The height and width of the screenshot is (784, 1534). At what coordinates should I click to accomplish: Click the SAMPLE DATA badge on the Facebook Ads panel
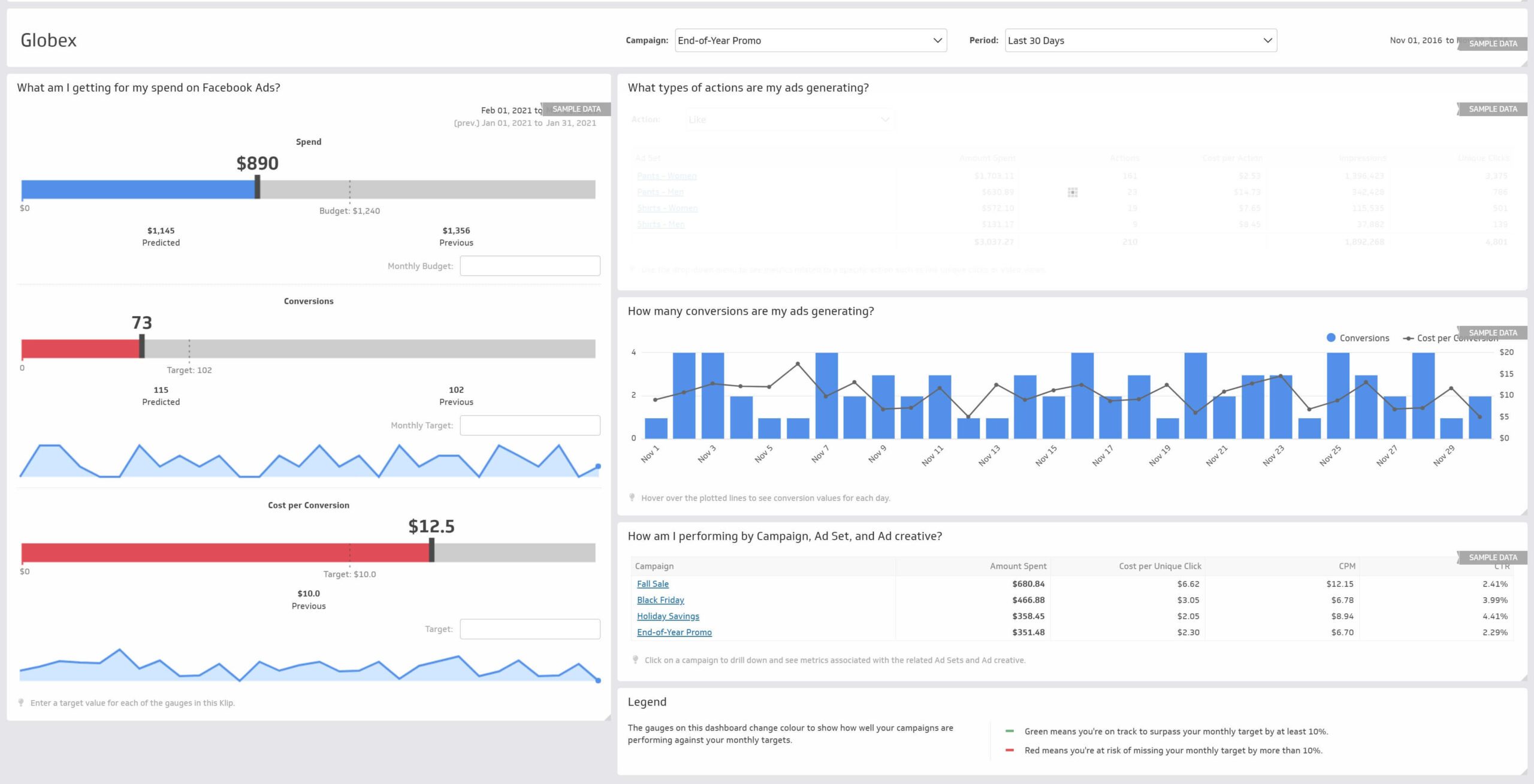pyautogui.click(x=576, y=109)
